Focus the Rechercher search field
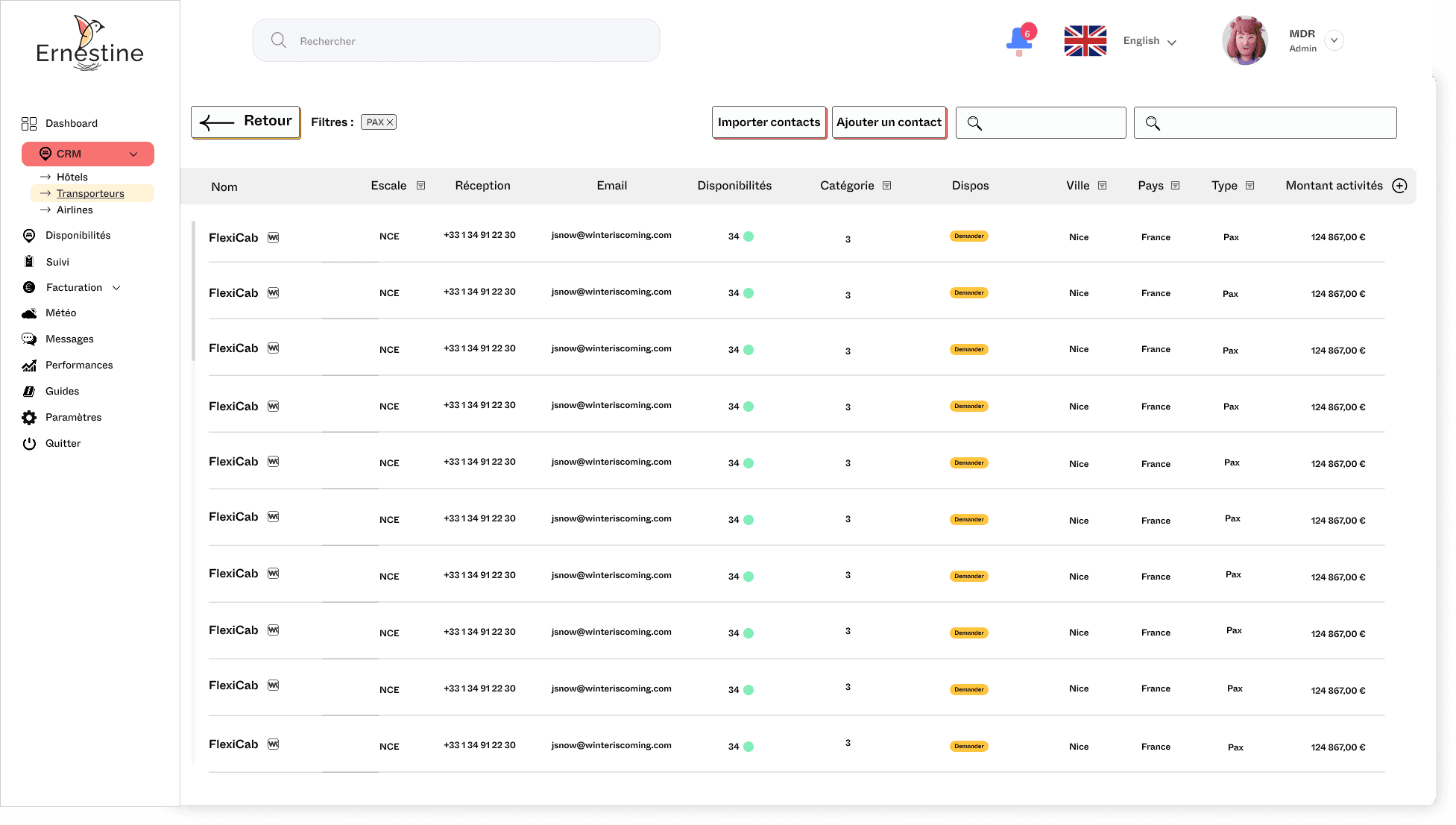Viewport: 1456px width, 825px height. (x=456, y=41)
